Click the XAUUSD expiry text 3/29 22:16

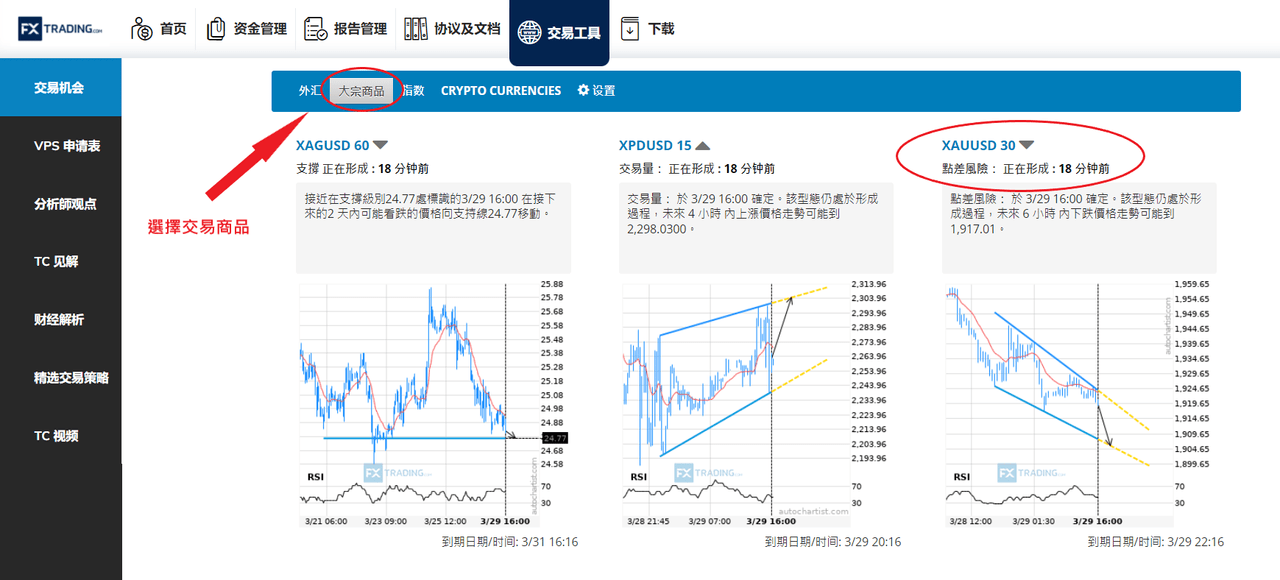click(x=1156, y=542)
